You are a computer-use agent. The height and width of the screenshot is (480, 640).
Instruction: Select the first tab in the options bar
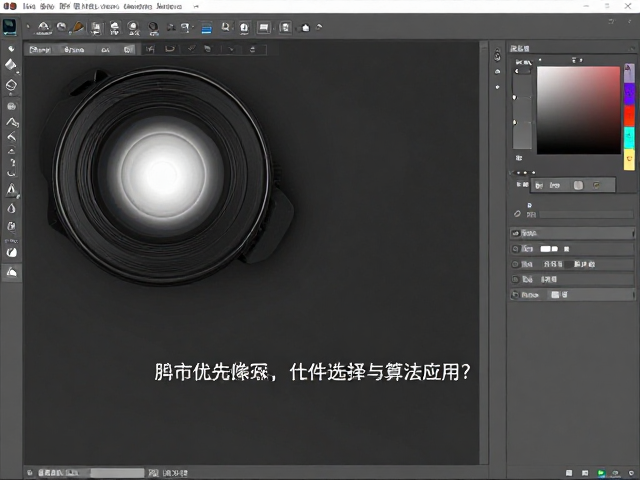point(40,49)
